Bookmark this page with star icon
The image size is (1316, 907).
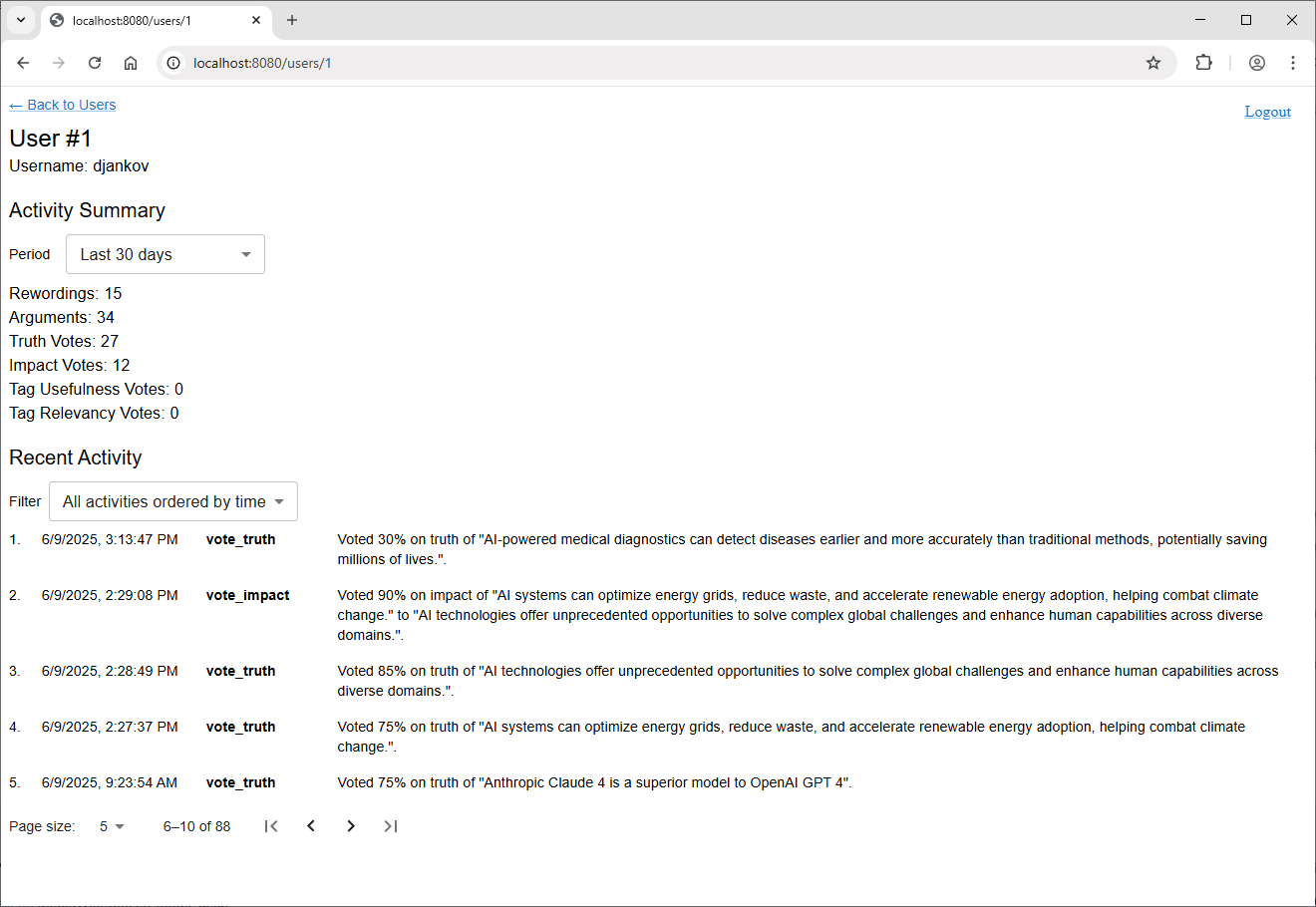1153,63
